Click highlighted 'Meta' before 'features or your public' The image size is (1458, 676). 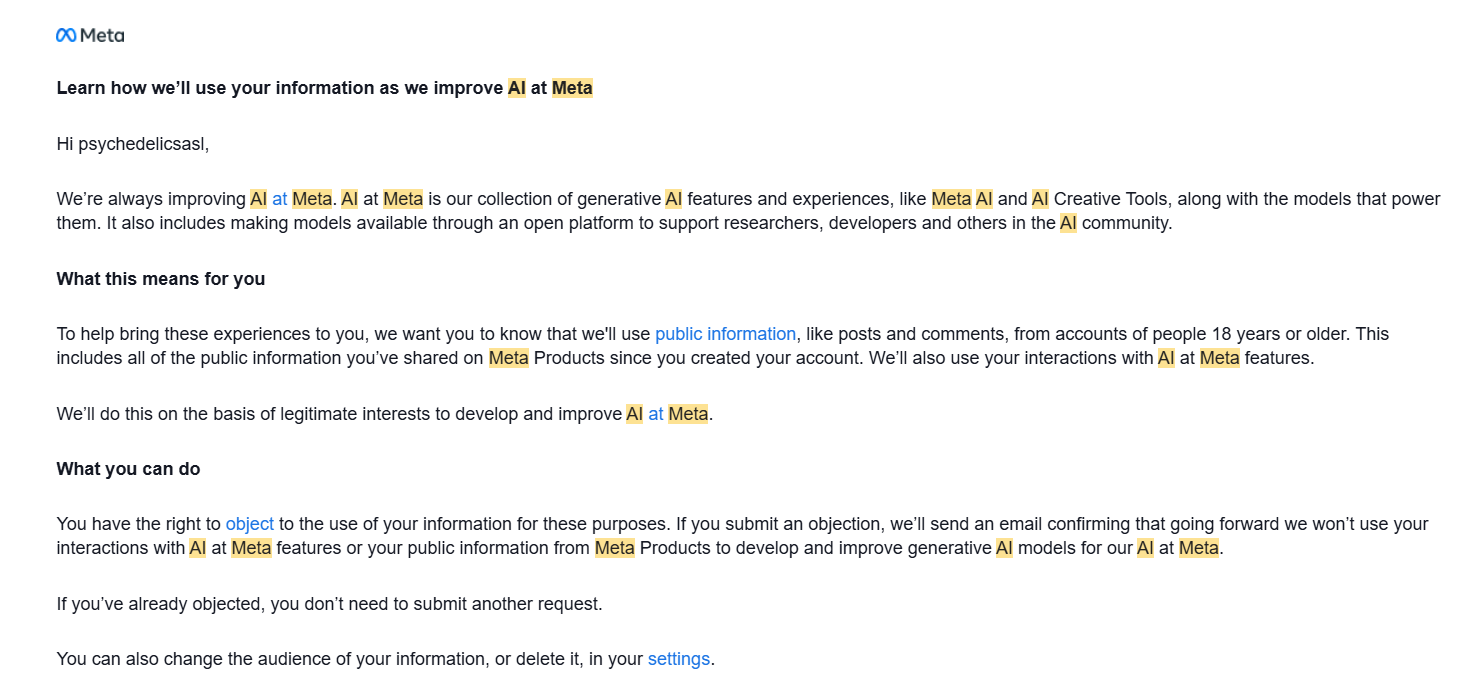(x=252, y=548)
